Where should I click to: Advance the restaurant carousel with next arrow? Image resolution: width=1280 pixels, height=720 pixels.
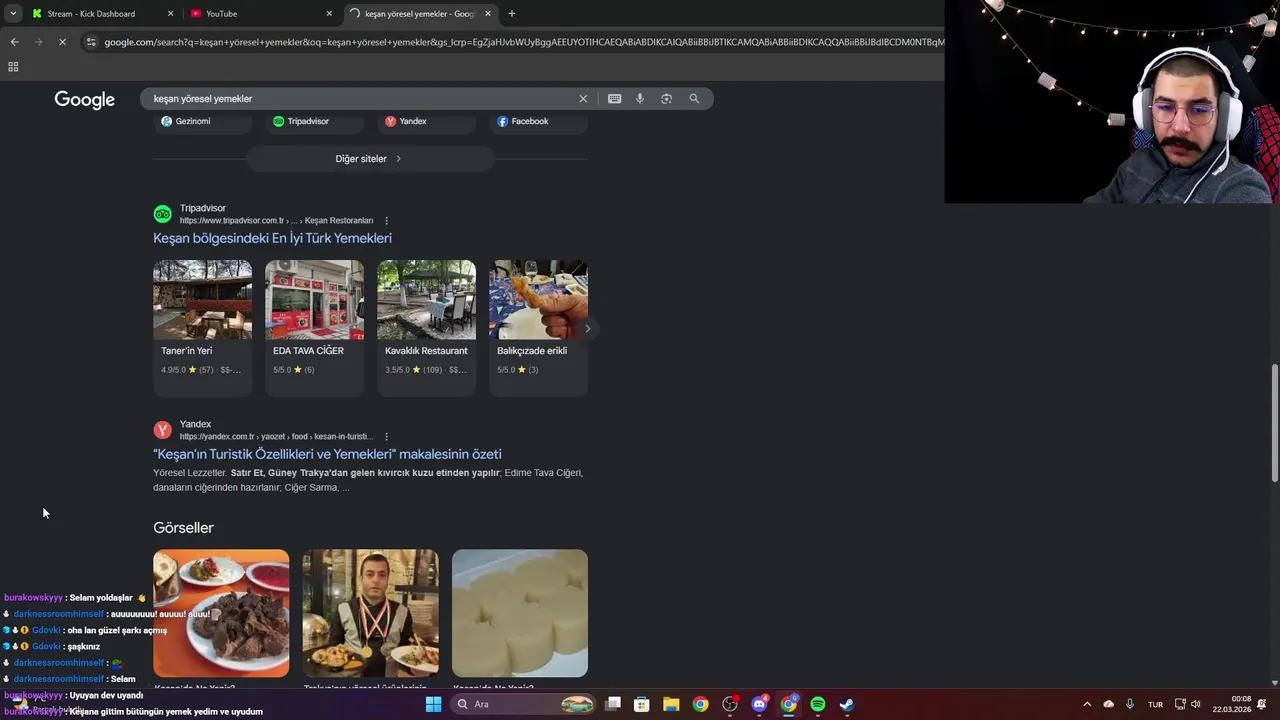pyautogui.click(x=587, y=328)
